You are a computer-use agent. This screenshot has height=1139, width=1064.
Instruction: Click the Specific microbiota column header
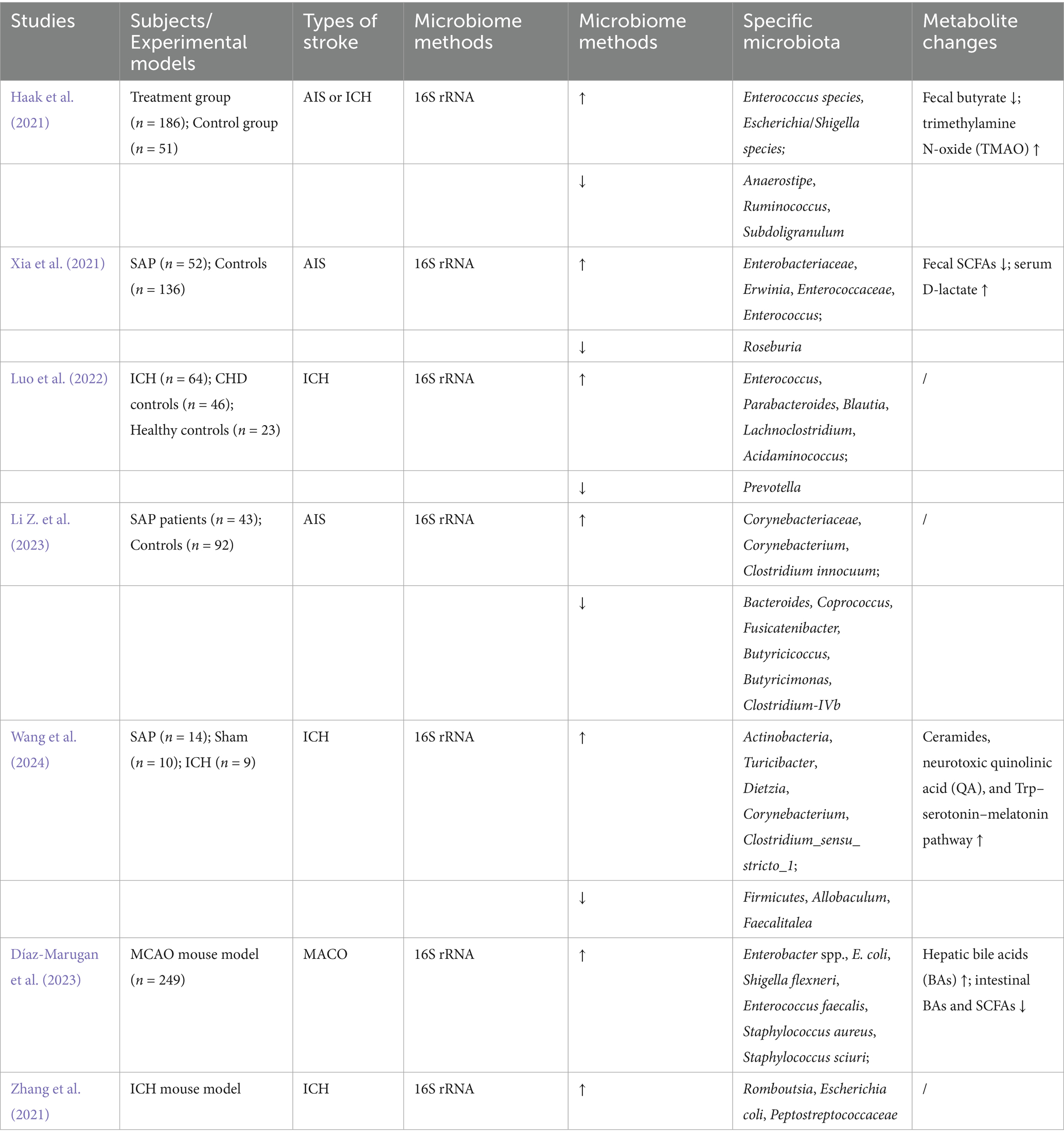tap(791, 31)
